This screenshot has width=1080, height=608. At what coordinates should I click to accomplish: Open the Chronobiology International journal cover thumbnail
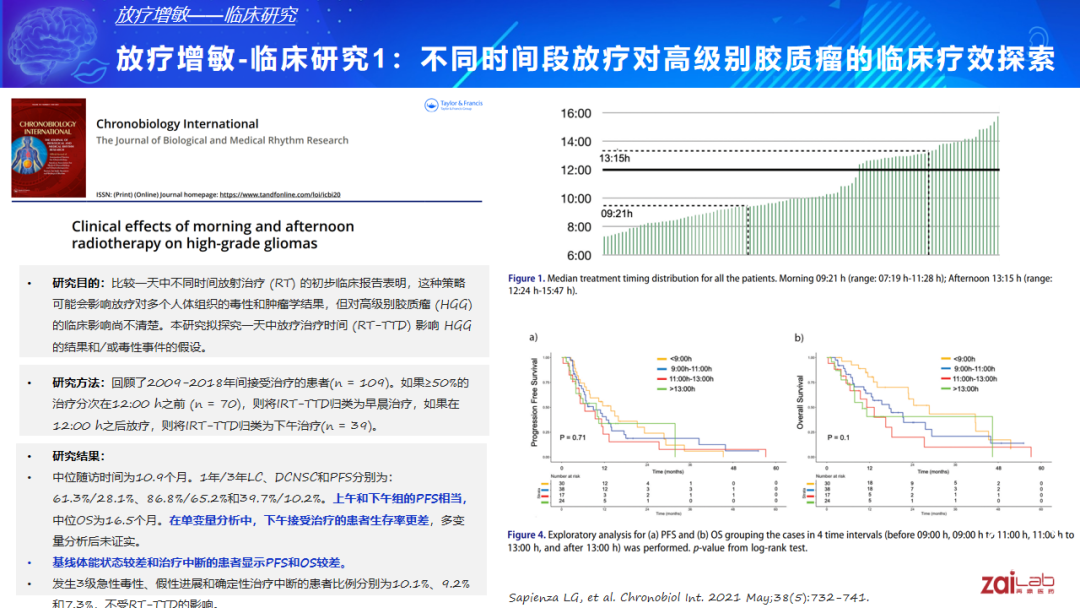[49, 148]
